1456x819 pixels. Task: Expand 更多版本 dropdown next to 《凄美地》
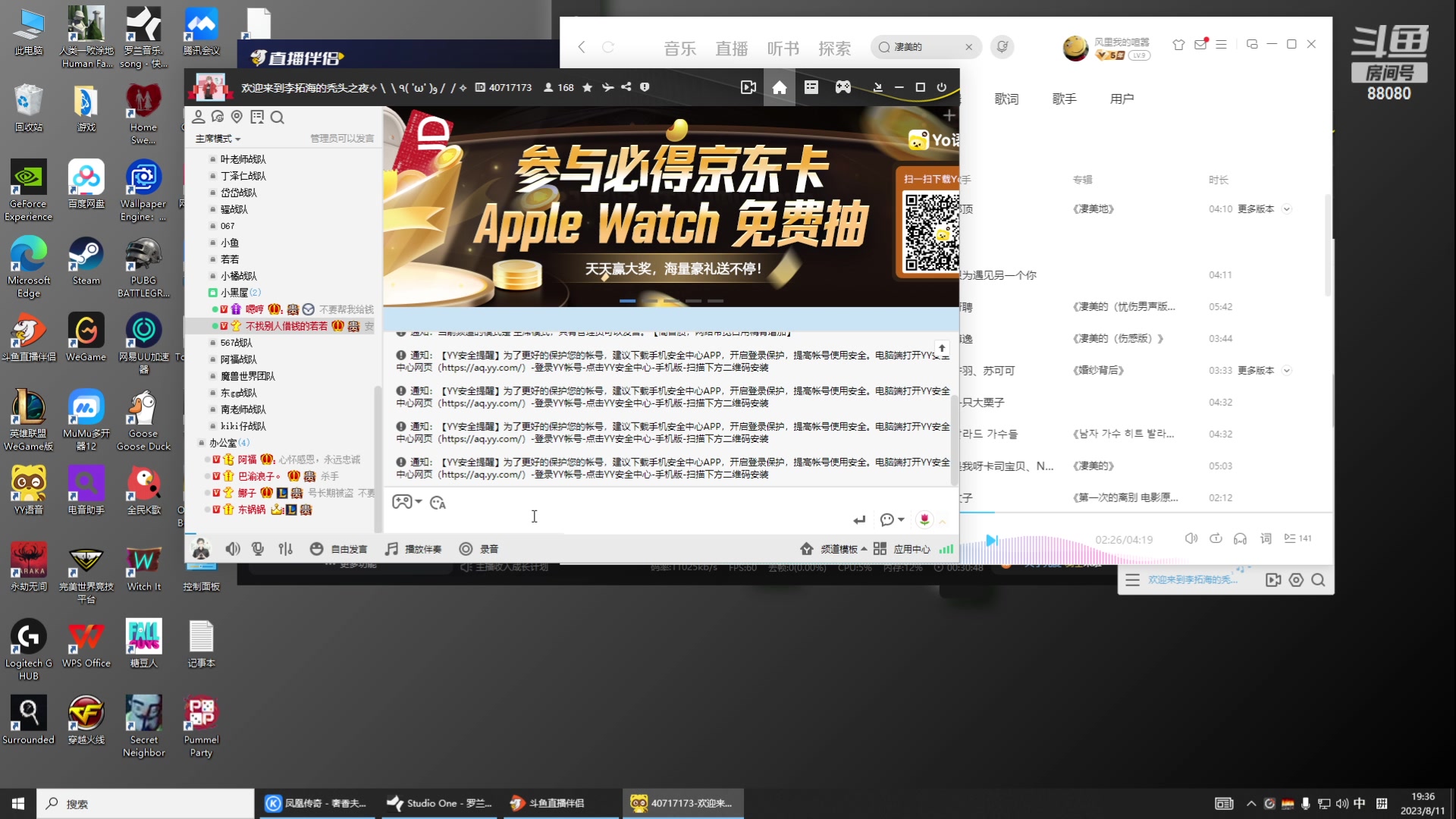(x=1287, y=209)
